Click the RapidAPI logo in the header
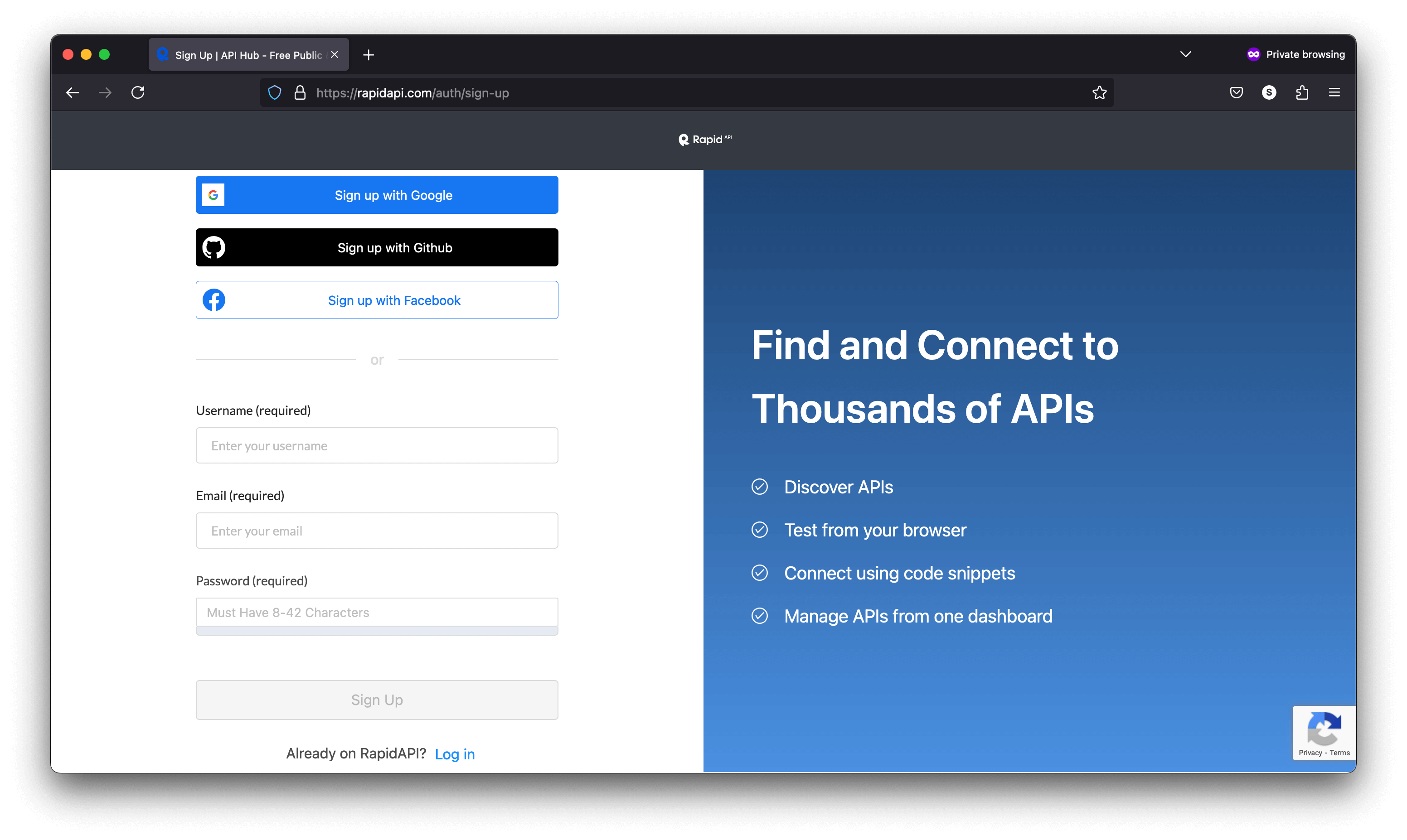 (x=704, y=140)
